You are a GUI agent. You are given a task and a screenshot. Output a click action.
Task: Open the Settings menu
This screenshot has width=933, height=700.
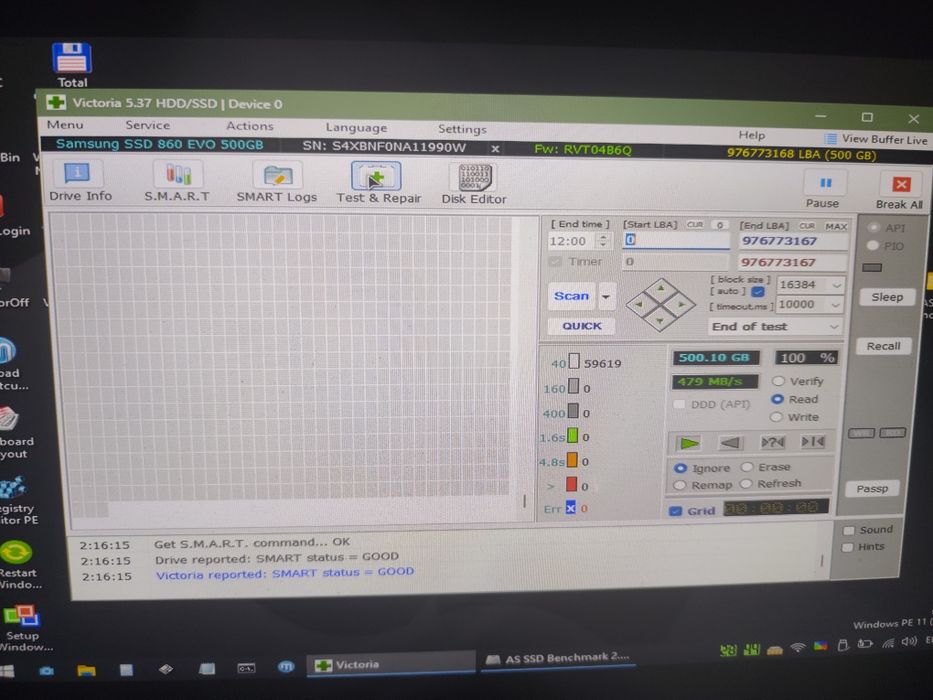pyautogui.click(x=462, y=129)
